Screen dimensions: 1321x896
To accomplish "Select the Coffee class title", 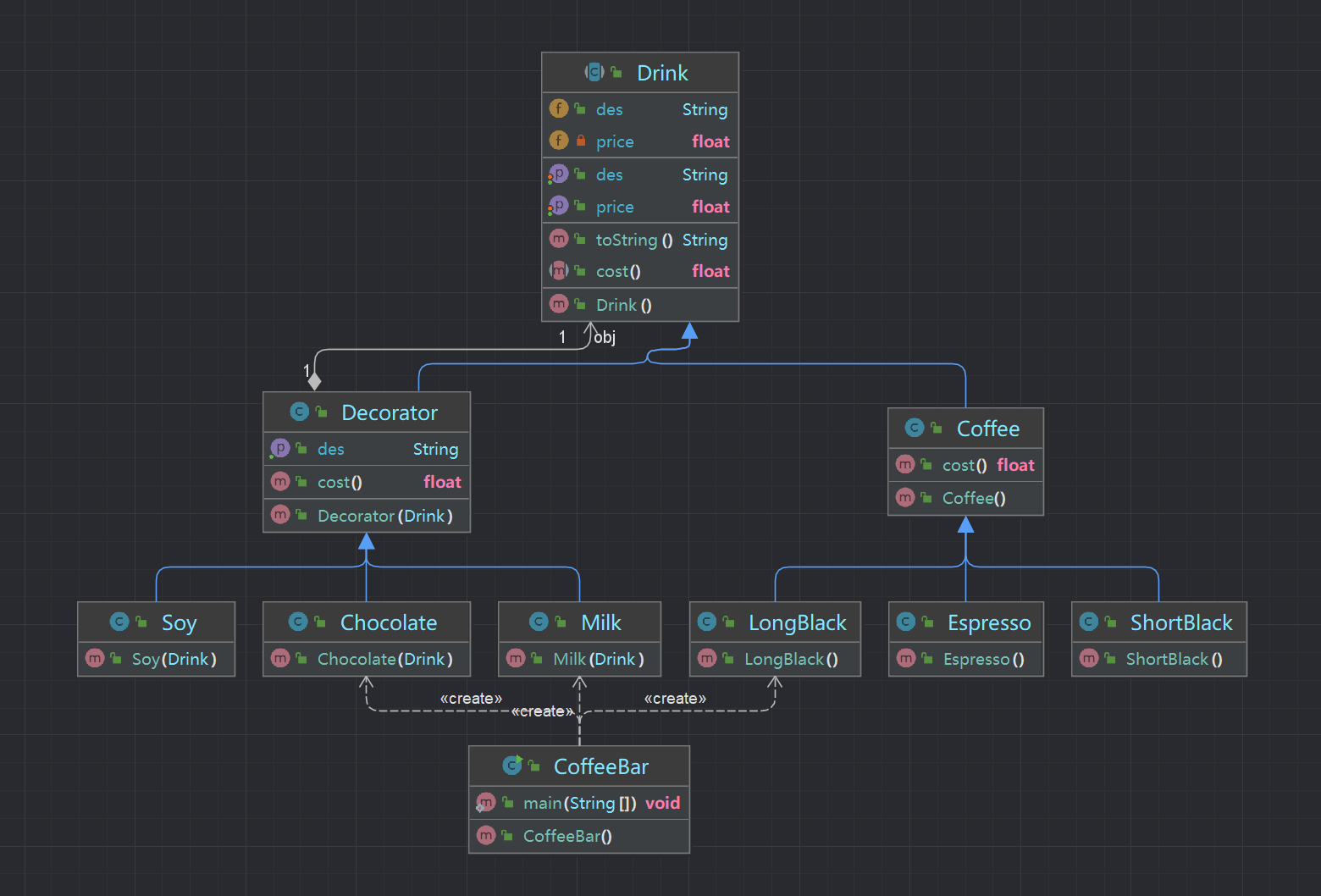I will point(987,429).
